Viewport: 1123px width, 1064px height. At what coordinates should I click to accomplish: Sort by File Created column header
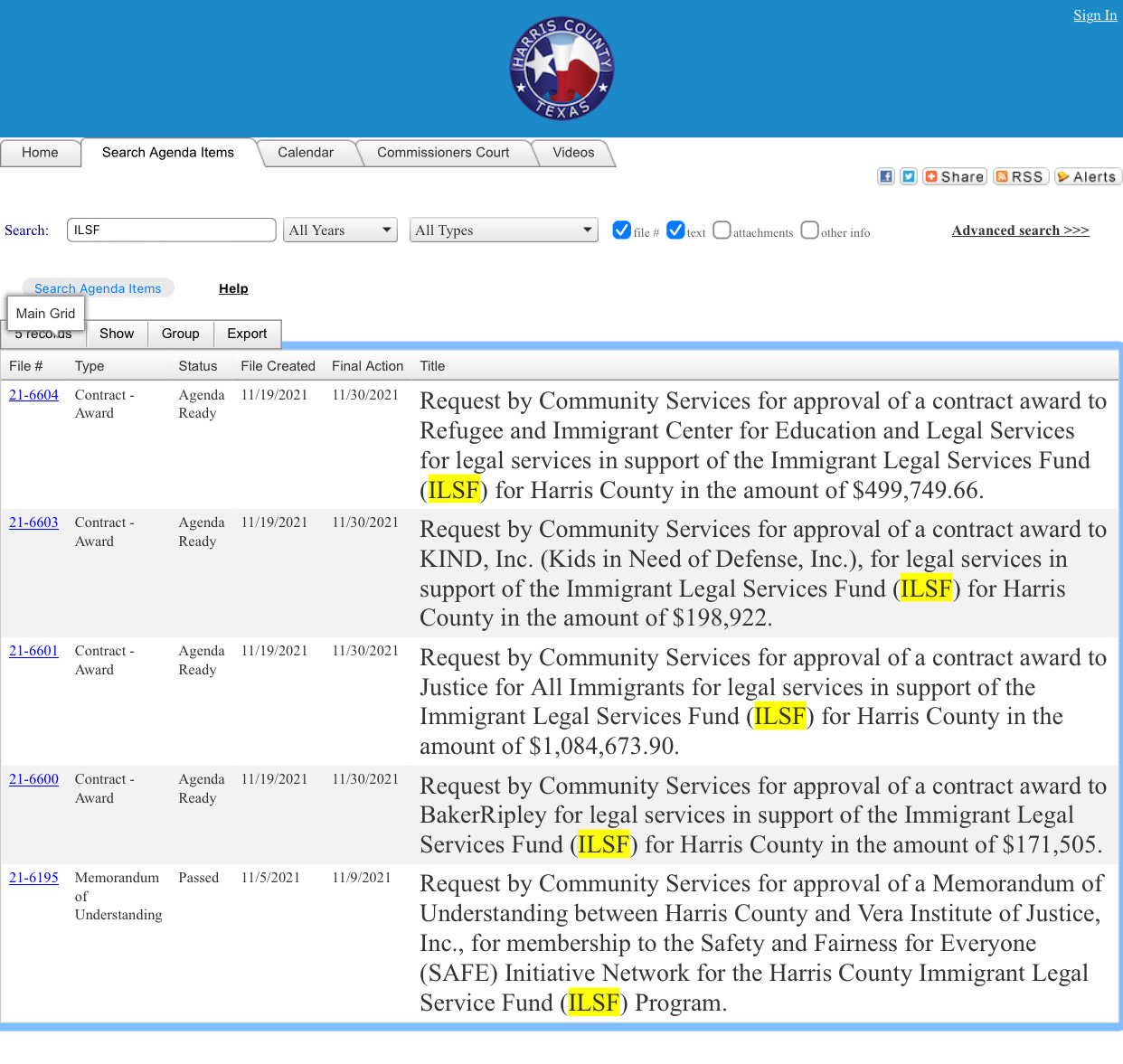(278, 366)
